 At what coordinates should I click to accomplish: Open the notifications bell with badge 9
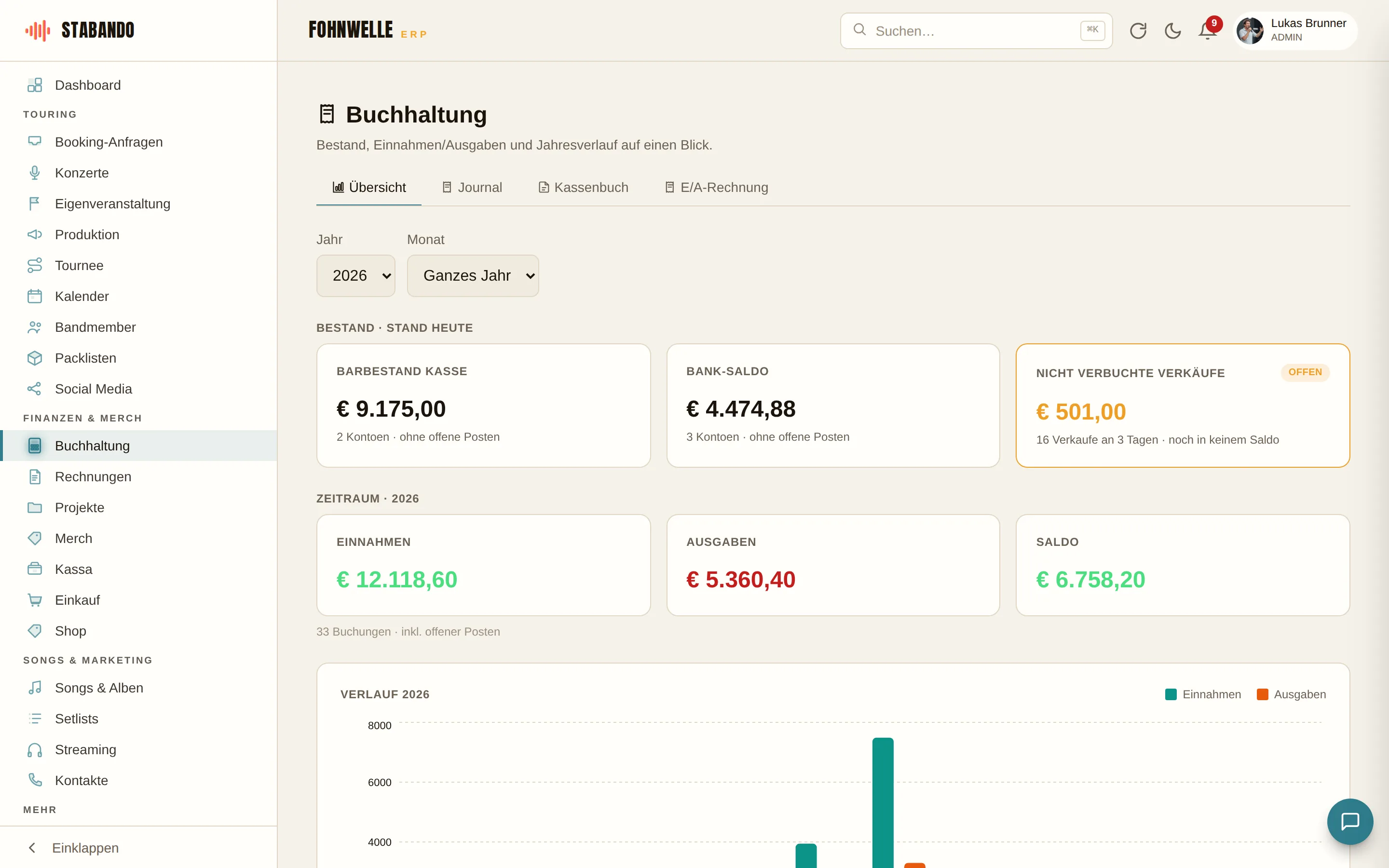pyautogui.click(x=1208, y=30)
